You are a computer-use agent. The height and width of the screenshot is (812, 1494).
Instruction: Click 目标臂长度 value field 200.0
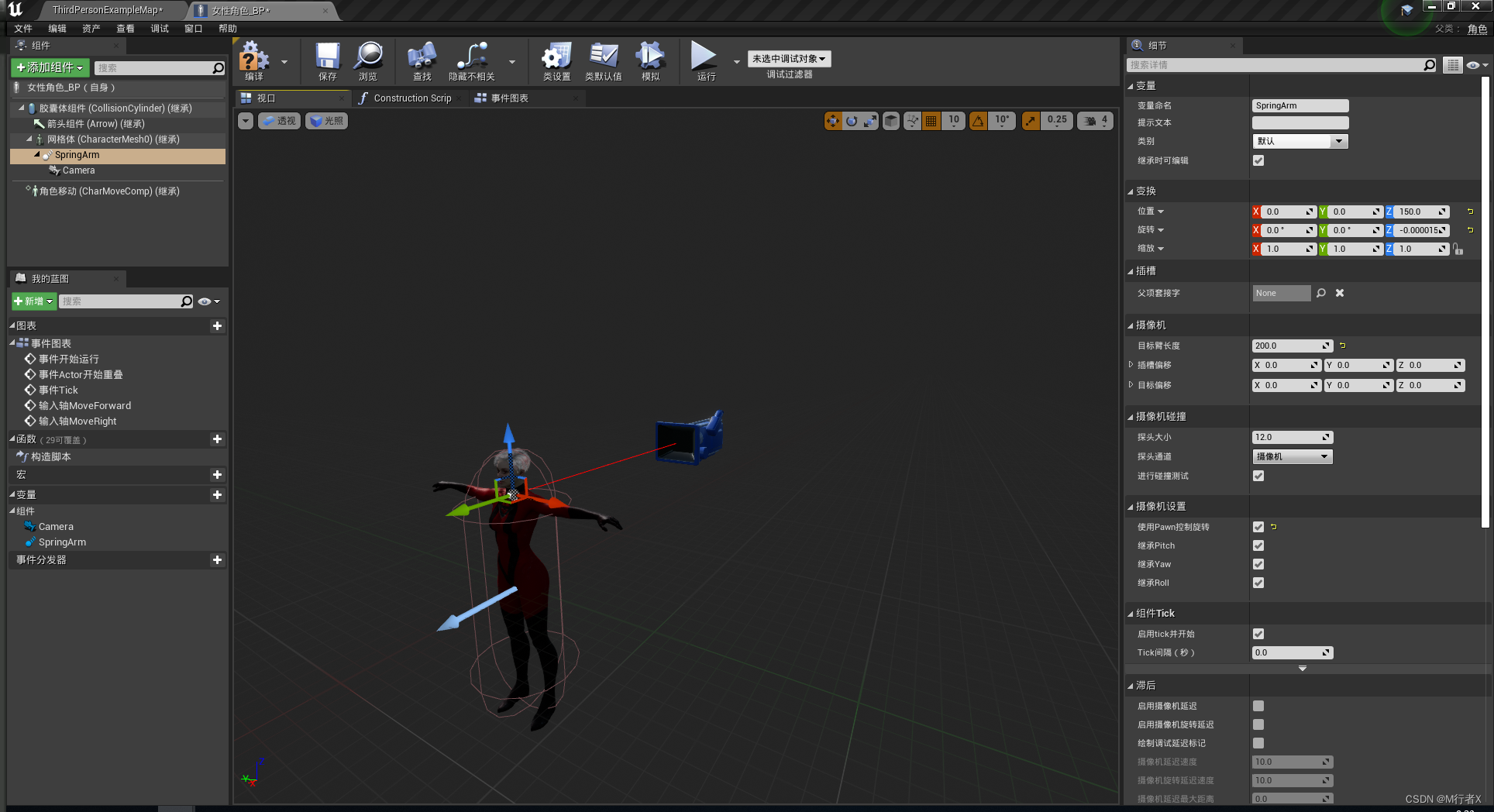[1292, 346]
